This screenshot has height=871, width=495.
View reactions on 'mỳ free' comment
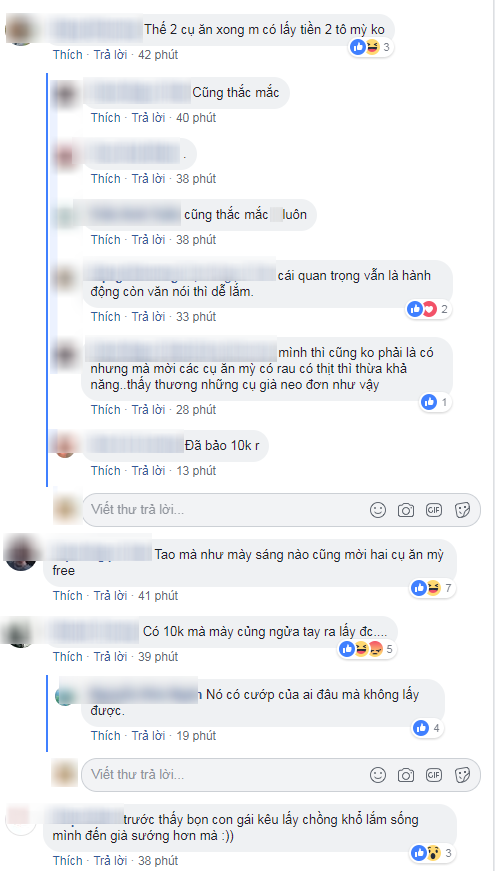[x=433, y=588]
